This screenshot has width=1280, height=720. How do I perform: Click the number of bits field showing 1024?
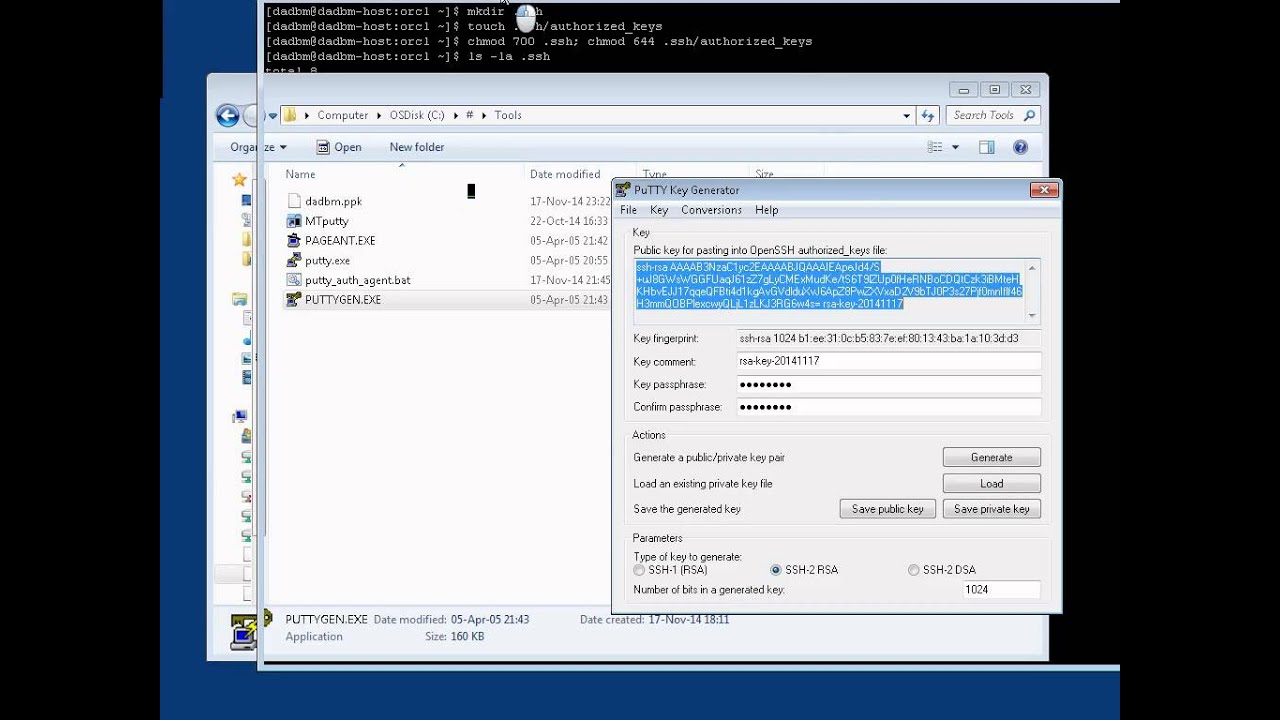coord(1001,590)
